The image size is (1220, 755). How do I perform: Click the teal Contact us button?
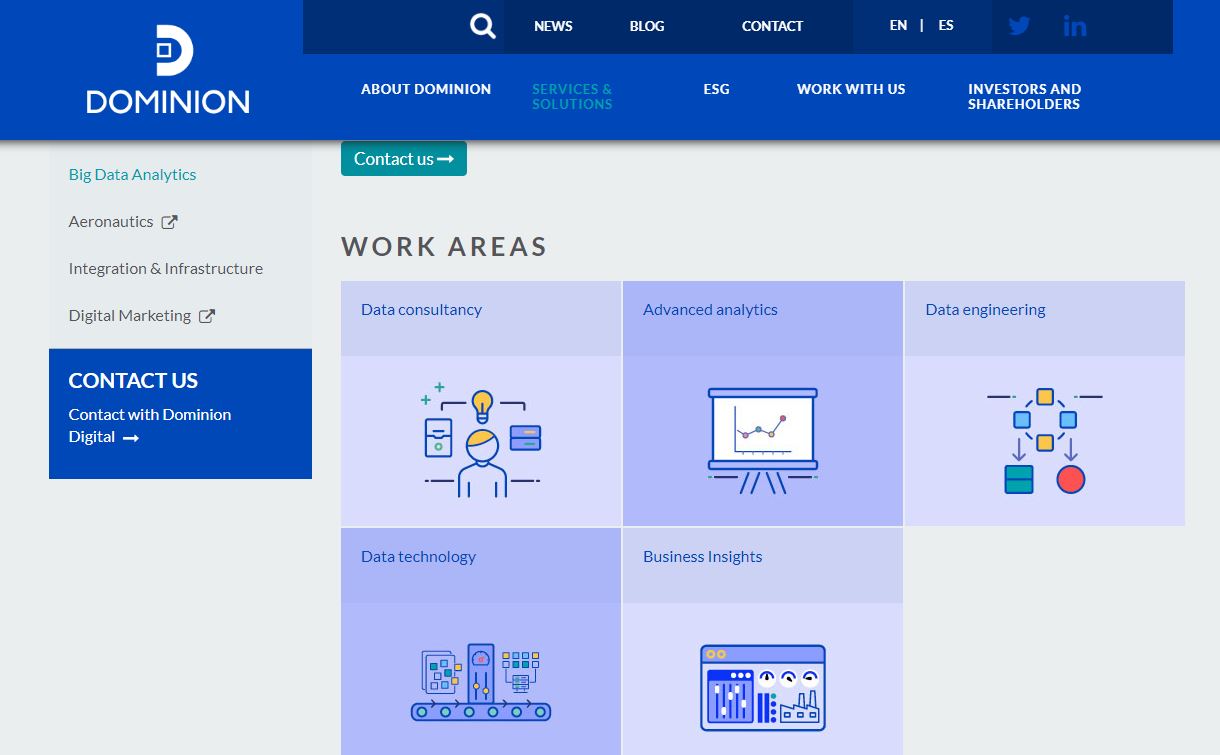pos(404,159)
